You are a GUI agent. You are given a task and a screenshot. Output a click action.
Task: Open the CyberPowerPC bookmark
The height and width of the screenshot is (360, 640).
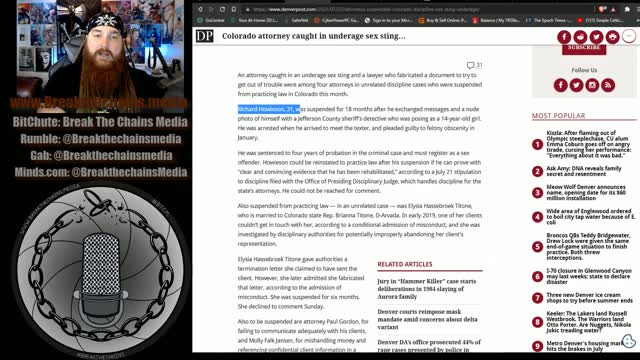click(x=337, y=20)
